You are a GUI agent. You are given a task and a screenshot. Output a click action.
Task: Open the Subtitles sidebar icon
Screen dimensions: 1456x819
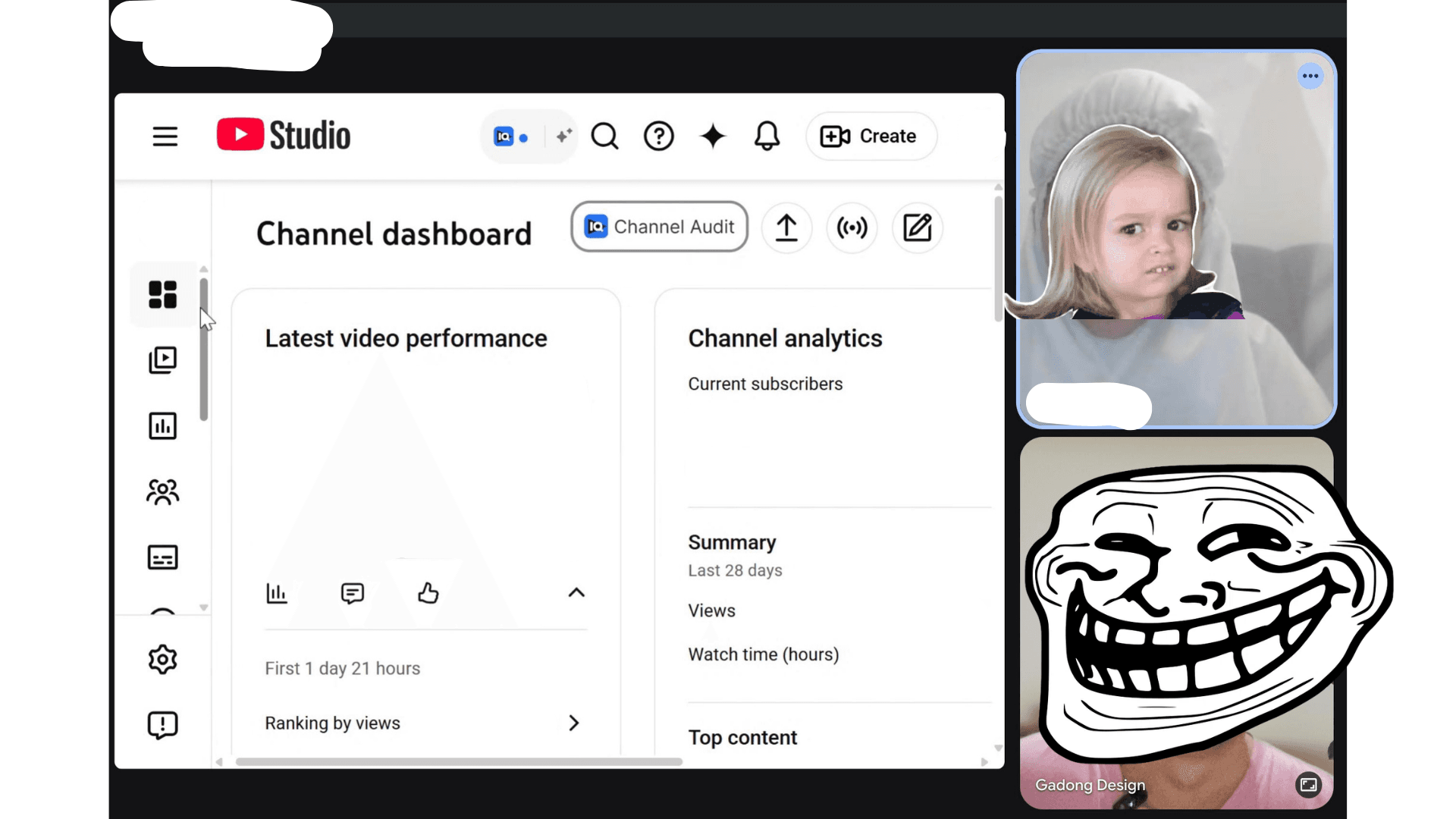[x=162, y=557]
